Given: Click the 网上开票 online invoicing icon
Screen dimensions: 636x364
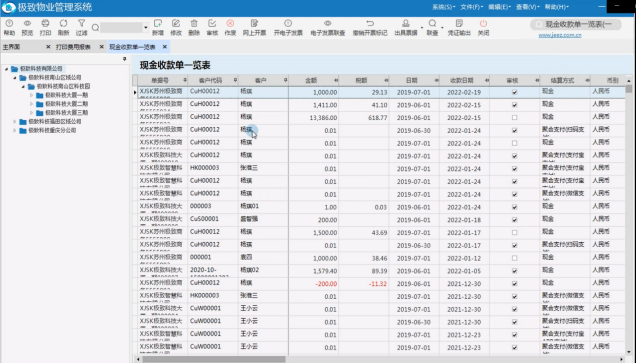Looking at the screenshot, I should click(x=254, y=24).
